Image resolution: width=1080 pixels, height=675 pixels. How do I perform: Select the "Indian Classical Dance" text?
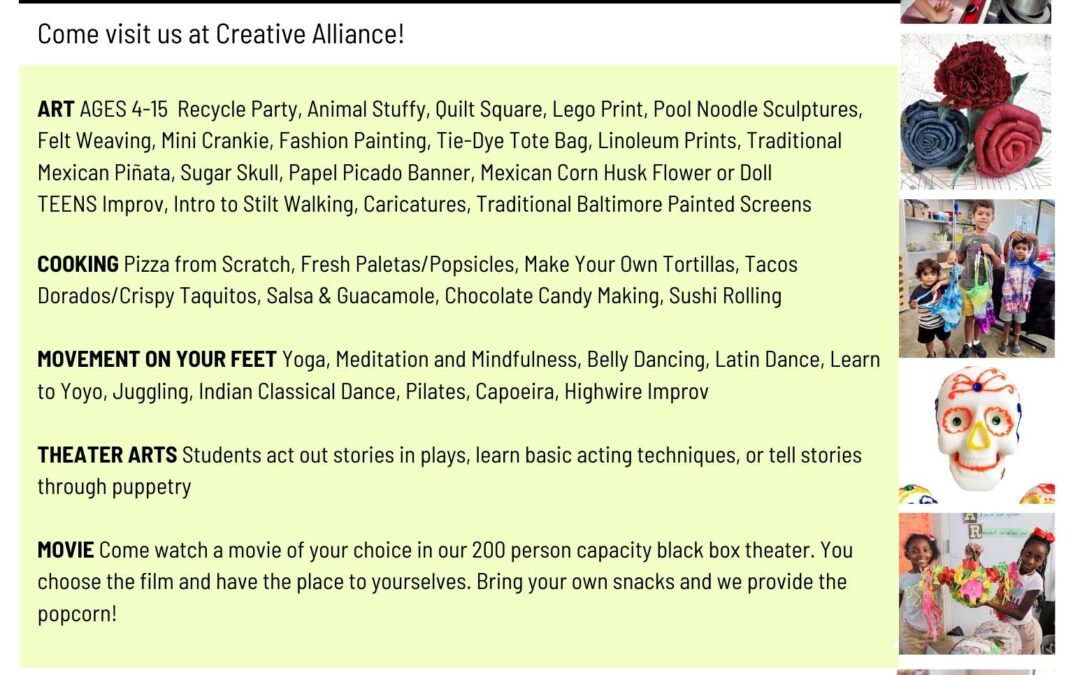point(296,391)
